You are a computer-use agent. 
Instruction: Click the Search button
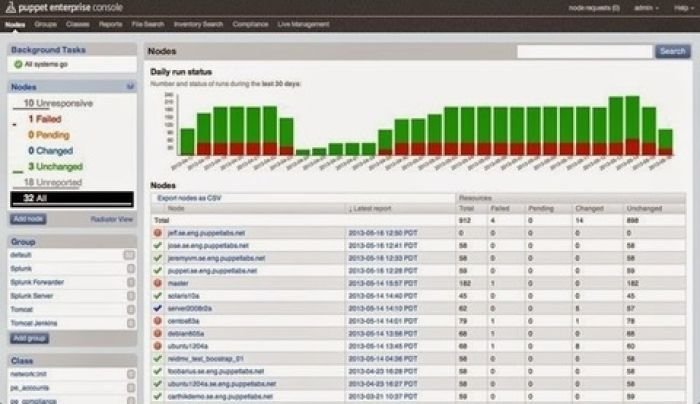pos(671,51)
